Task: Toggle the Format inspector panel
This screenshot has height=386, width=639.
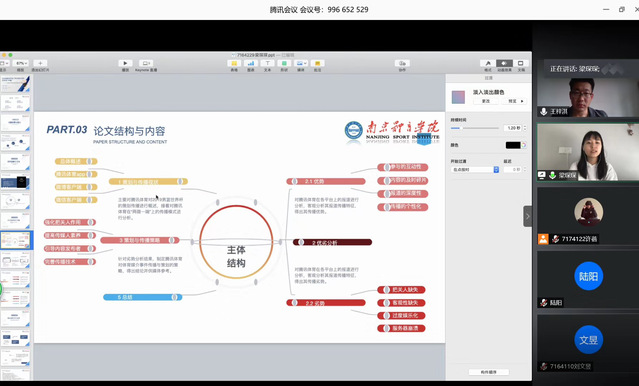Action: click(488, 63)
